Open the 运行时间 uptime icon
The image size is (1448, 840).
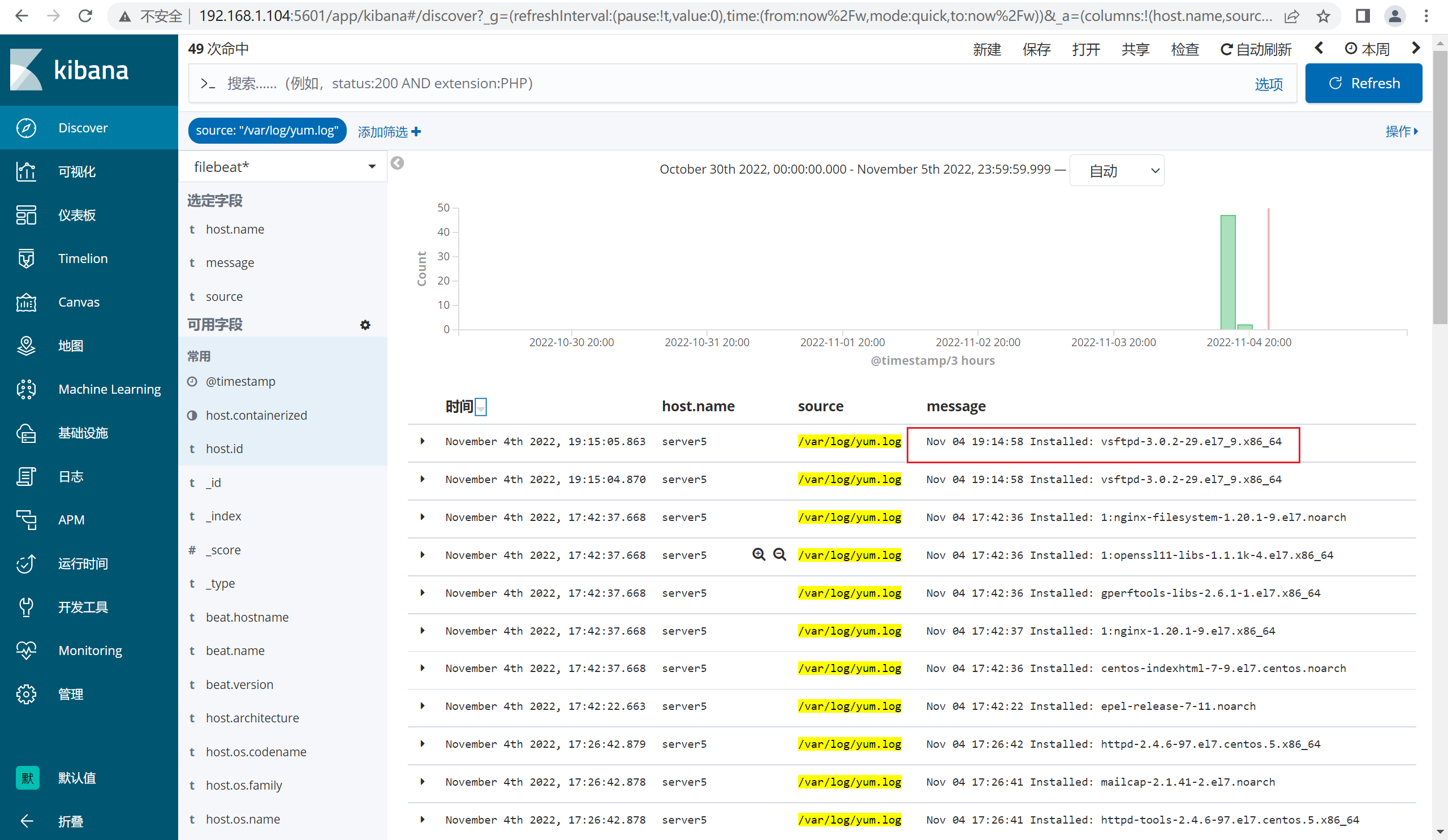(x=27, y=563)
